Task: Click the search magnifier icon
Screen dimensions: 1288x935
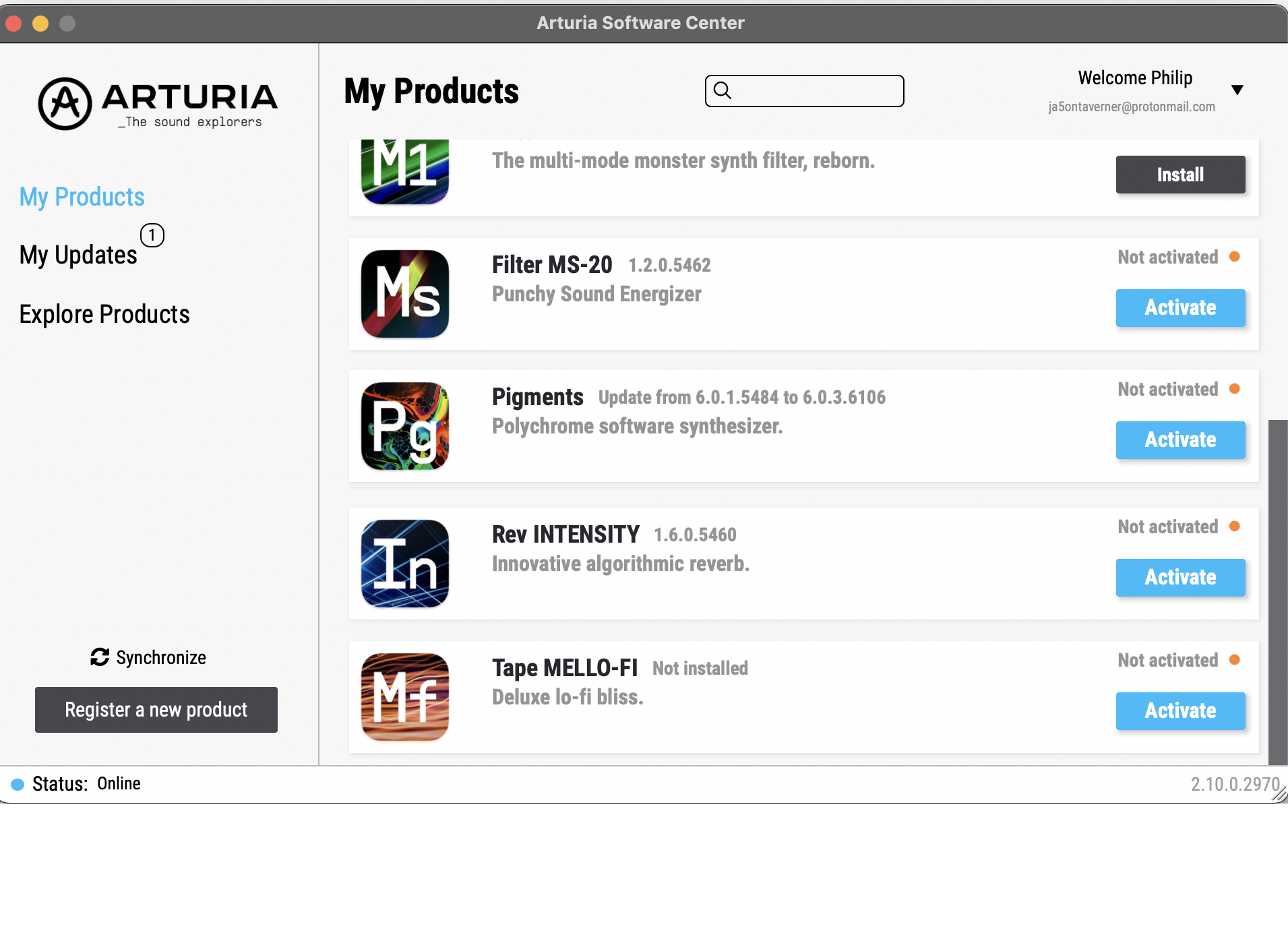Action: (x=723, y=90)
